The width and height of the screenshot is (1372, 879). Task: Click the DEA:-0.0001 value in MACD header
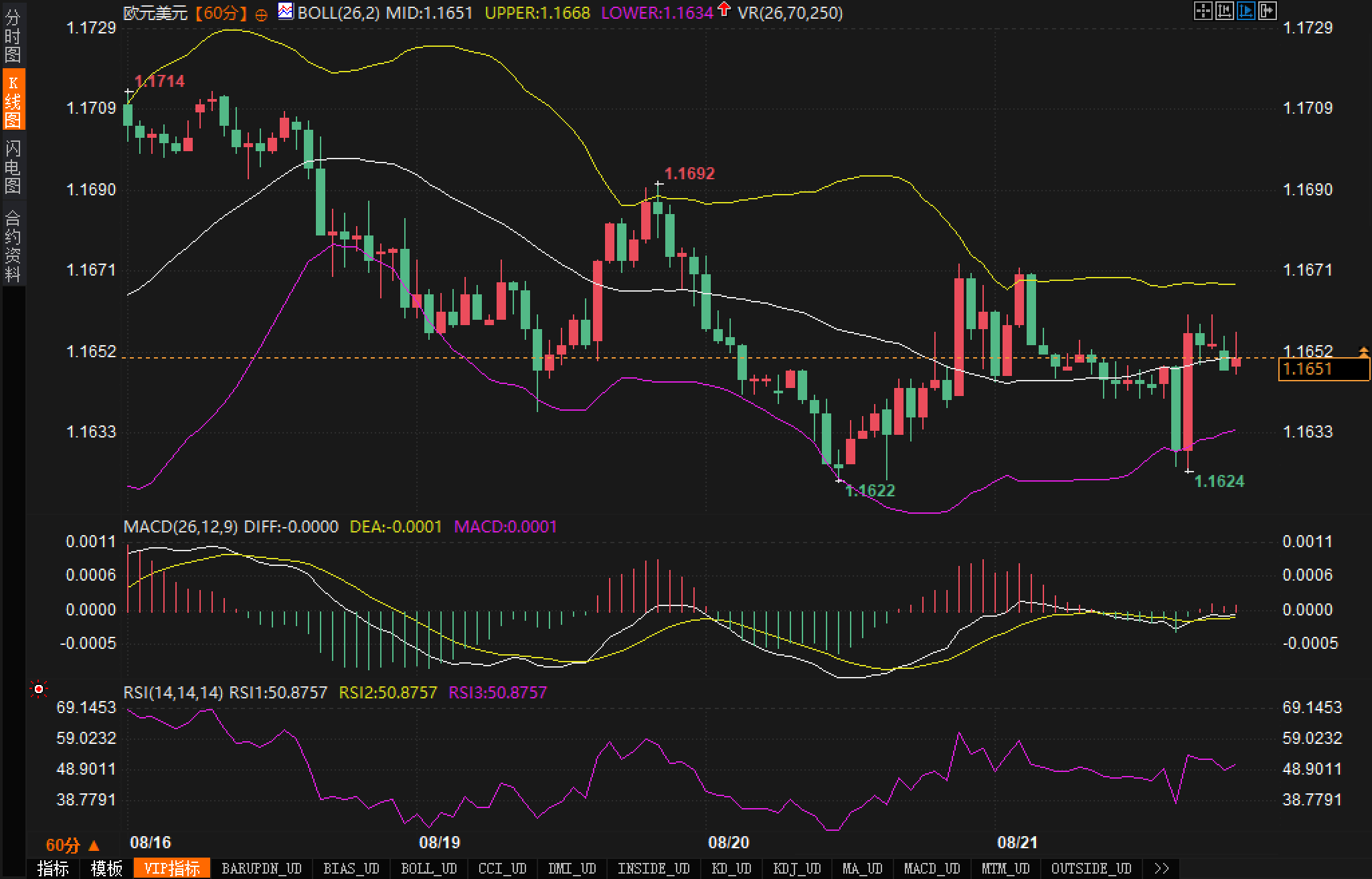[396, 526]
